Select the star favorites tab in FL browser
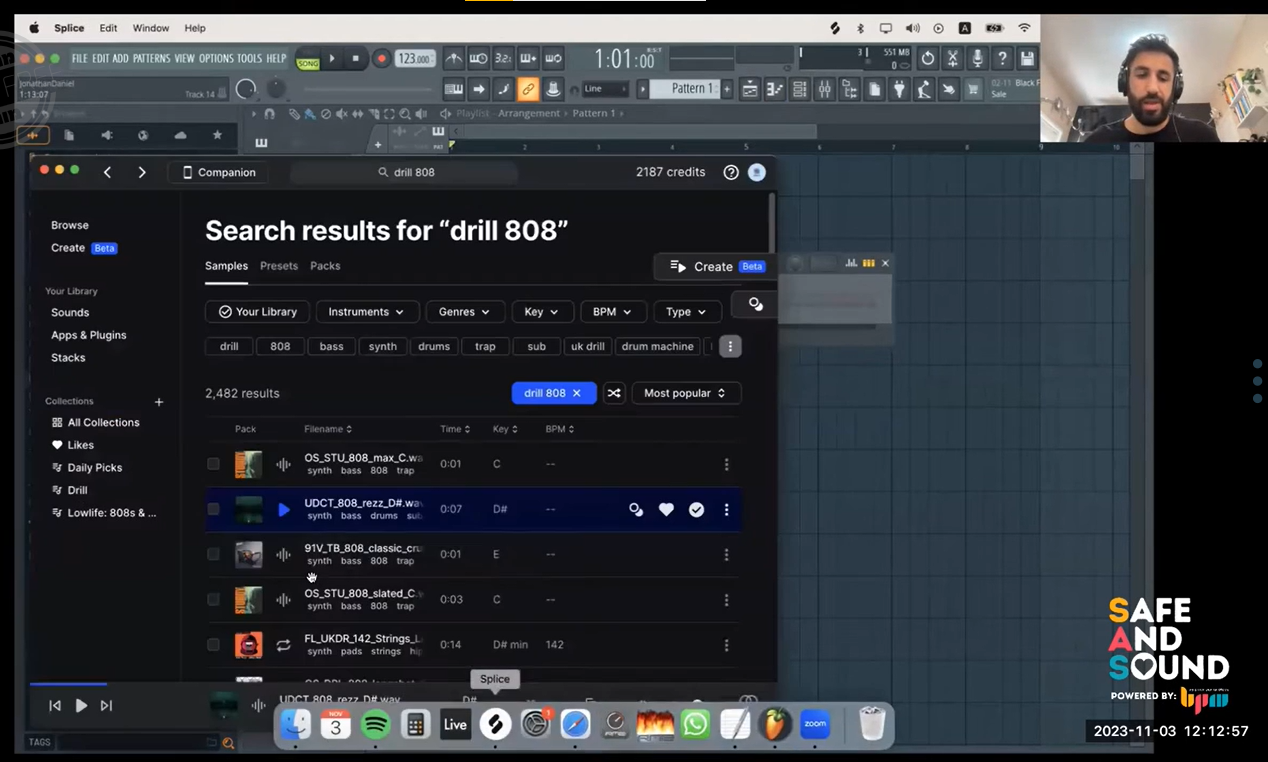 (217, 135)
